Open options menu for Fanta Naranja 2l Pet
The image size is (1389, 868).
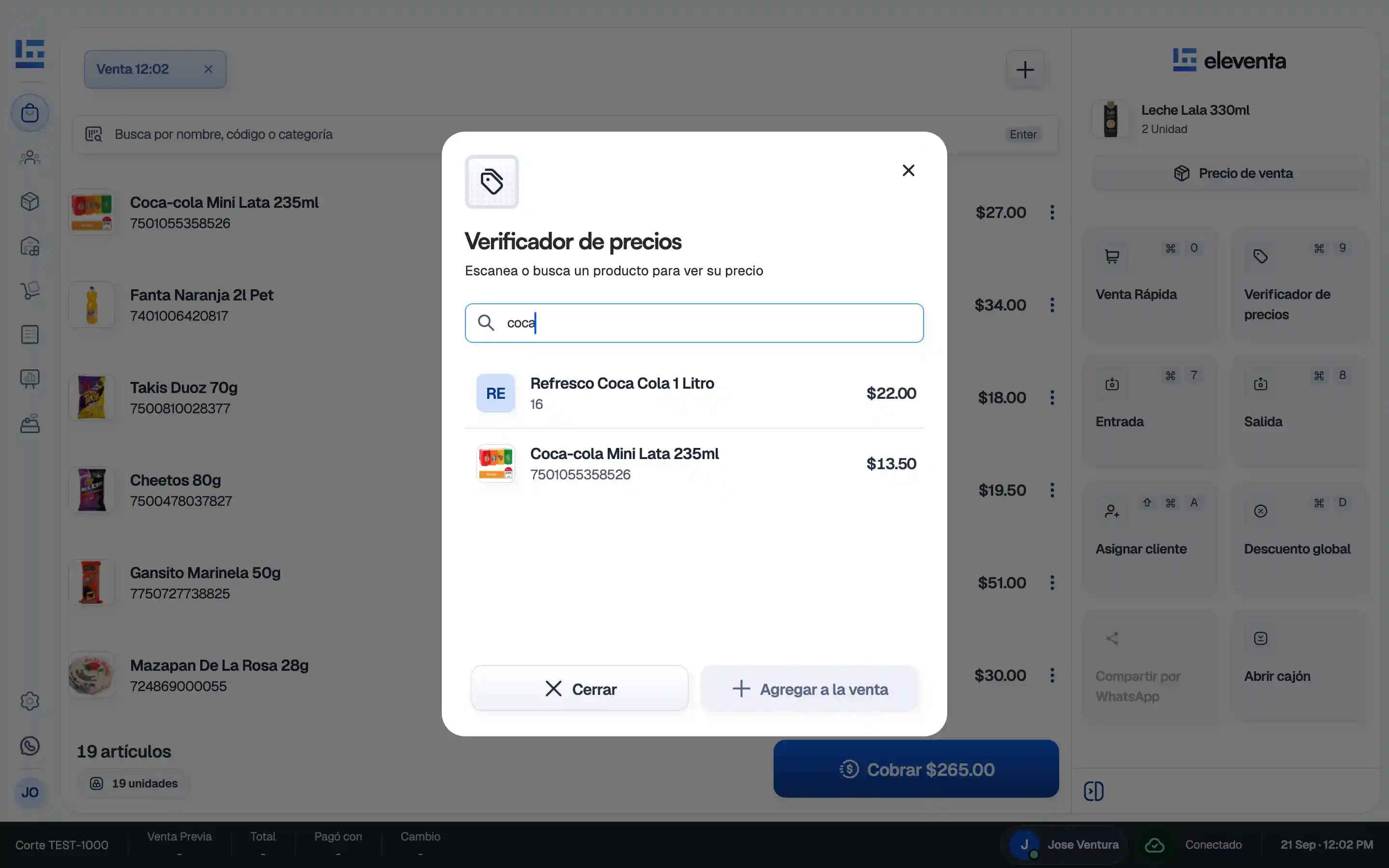(1052, 305)
